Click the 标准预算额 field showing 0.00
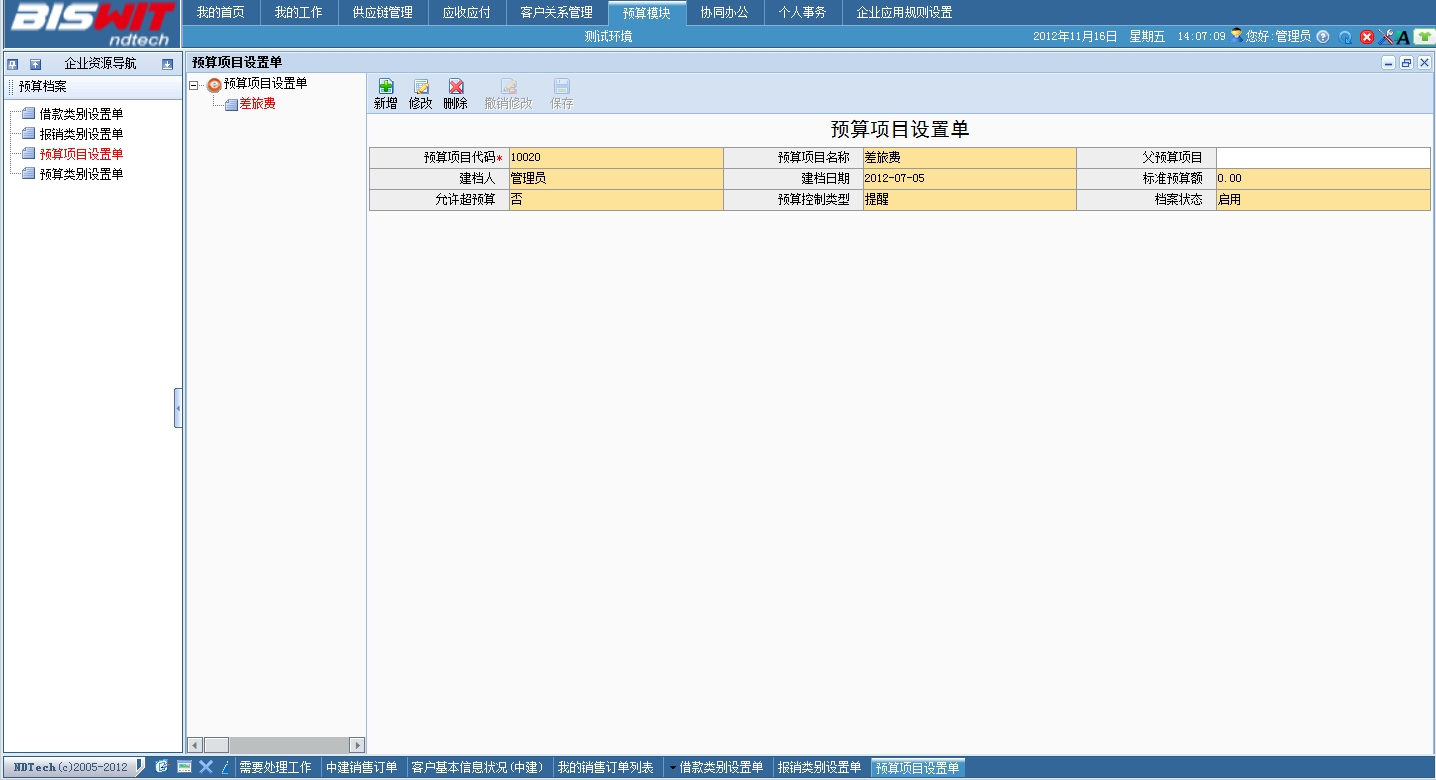Screen dimensions: 1436x780 (x=1323, y=179)
